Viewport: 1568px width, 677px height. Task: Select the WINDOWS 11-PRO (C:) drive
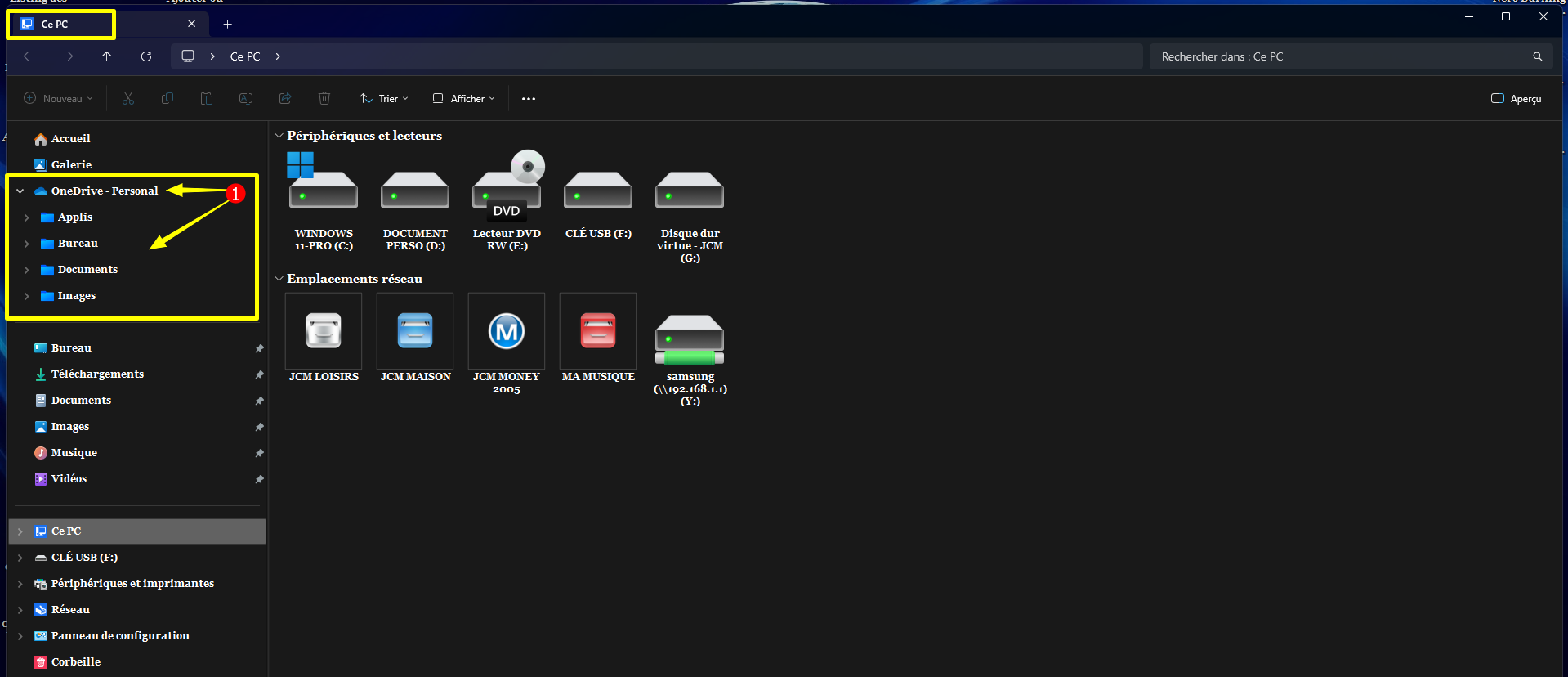324,201
